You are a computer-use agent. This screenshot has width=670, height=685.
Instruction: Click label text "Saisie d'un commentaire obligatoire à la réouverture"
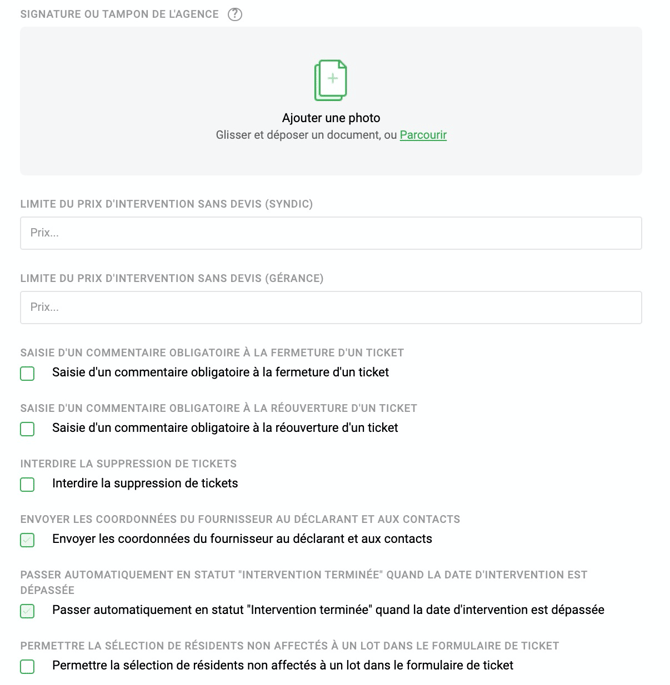point(225,428)
